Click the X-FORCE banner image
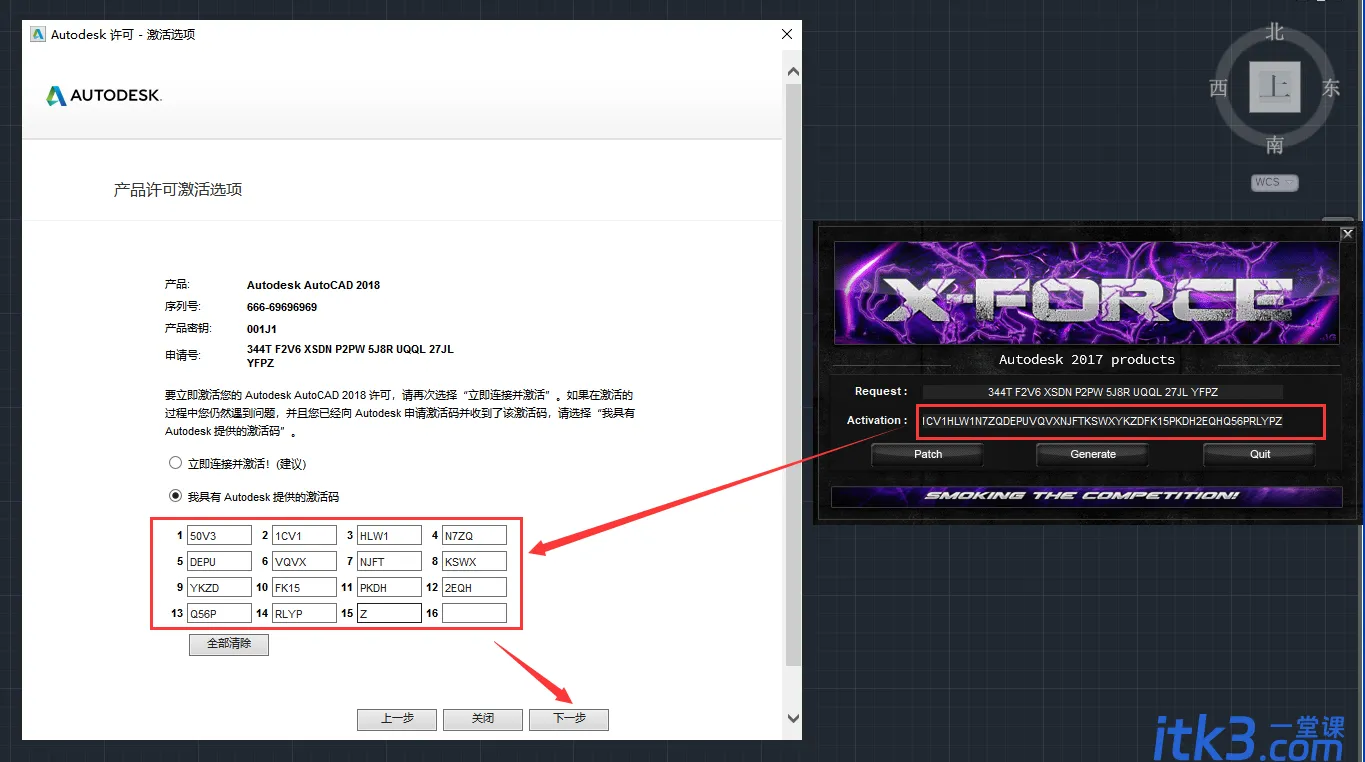1365x762 pixels. [1087, 294]
